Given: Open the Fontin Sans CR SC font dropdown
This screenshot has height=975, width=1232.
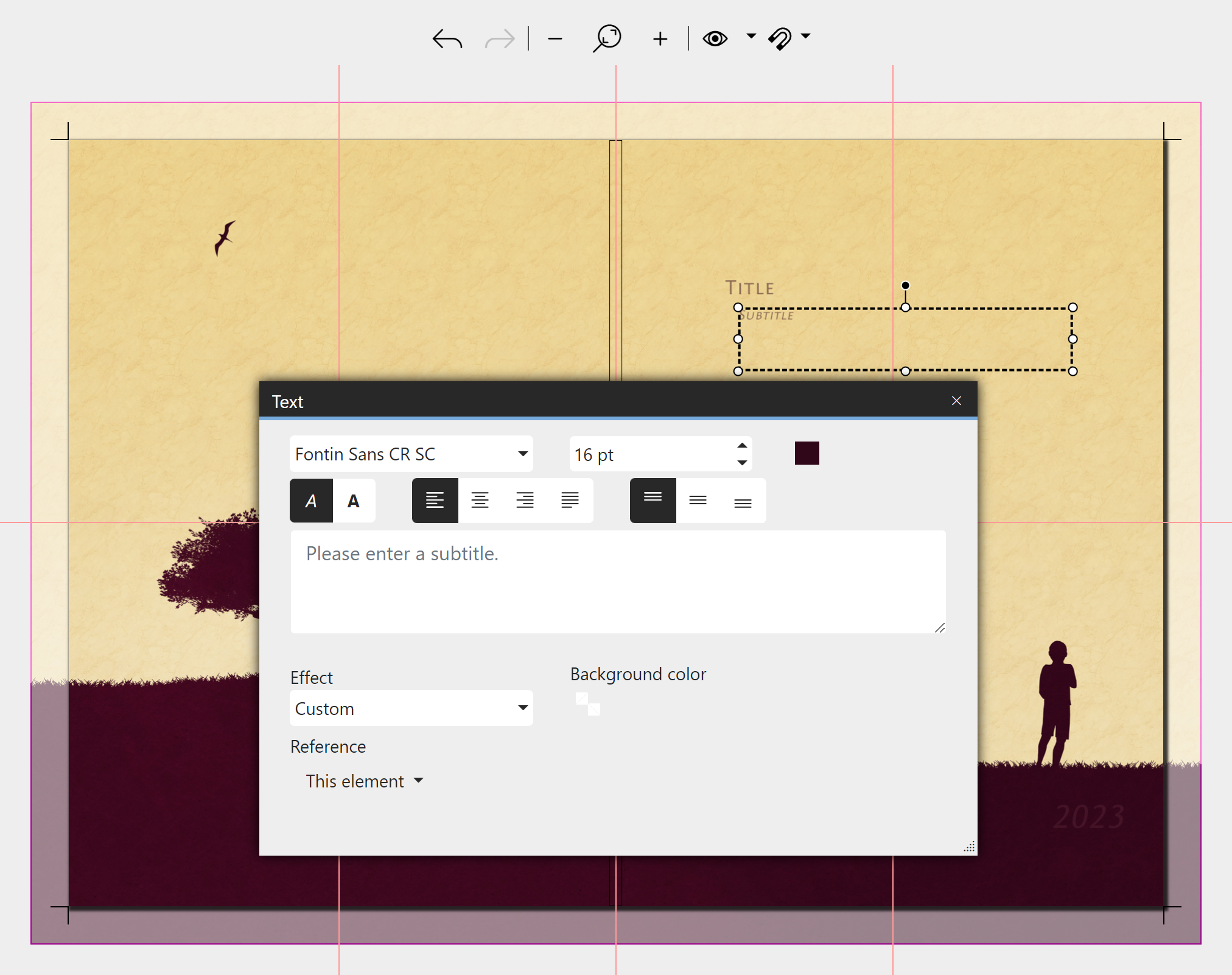Looking at the screenshot, I should click(x=411, y=454).
